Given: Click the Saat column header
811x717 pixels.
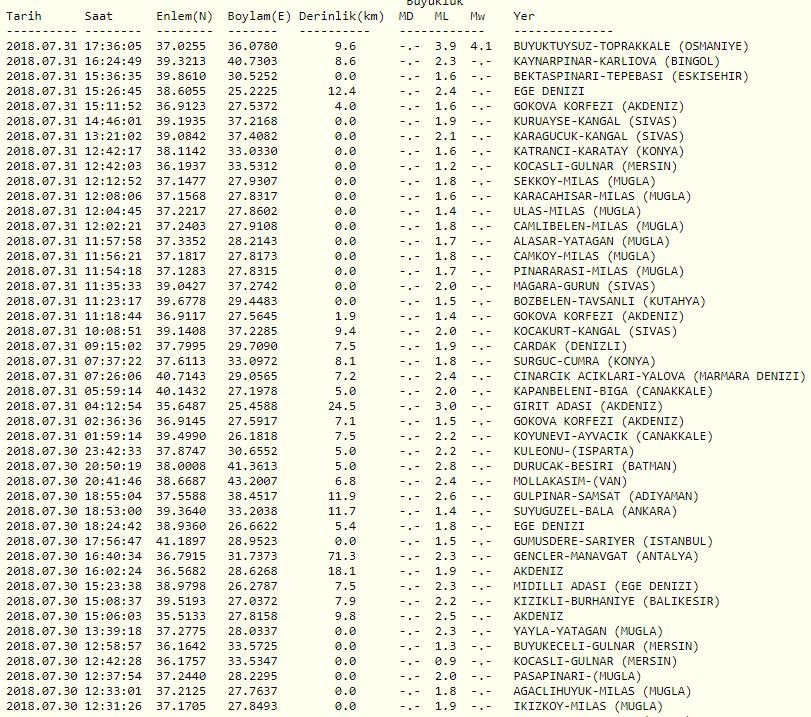Looking at the screenshot, I should 99,17.
